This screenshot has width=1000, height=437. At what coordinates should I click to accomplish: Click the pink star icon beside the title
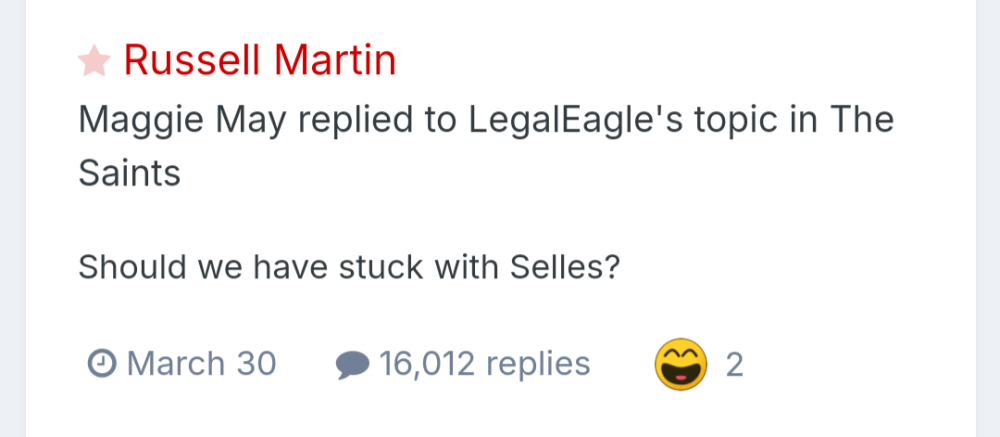pyautogui.click(x=94, y=62)
